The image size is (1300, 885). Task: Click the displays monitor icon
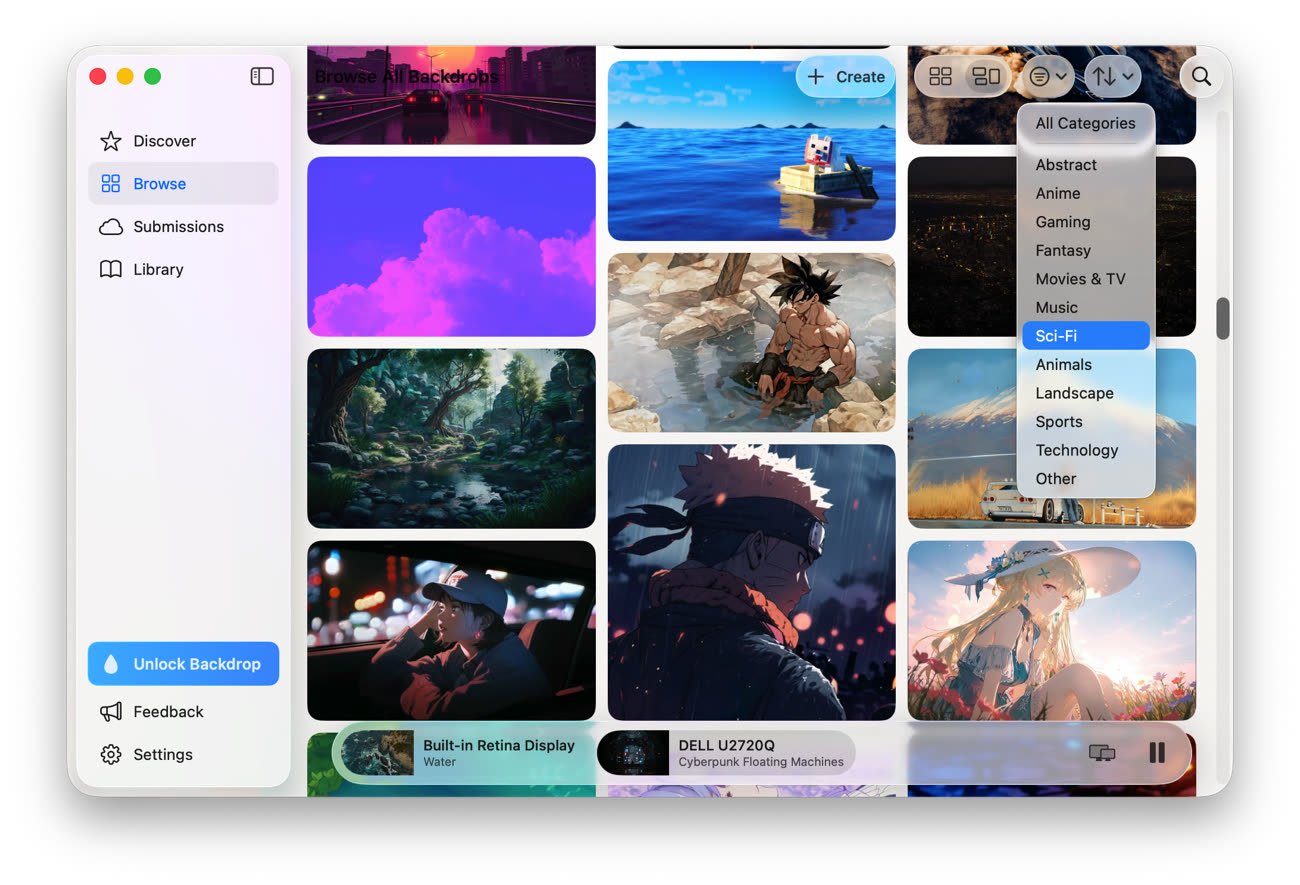click(x=1102, y=753)
